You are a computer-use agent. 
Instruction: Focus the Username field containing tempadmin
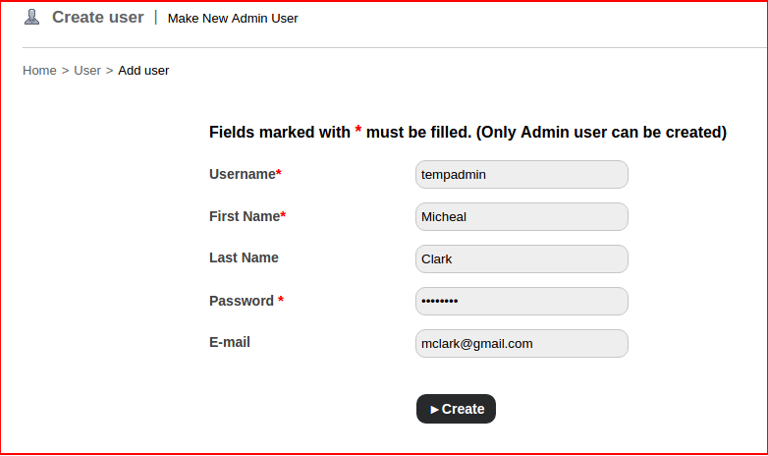click(521, 174)
